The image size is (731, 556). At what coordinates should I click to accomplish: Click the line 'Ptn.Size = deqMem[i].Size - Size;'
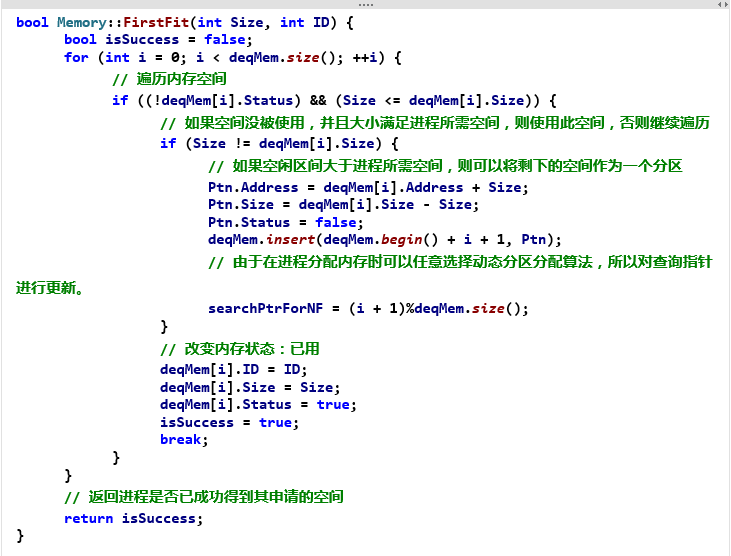[x=343, y=205]
